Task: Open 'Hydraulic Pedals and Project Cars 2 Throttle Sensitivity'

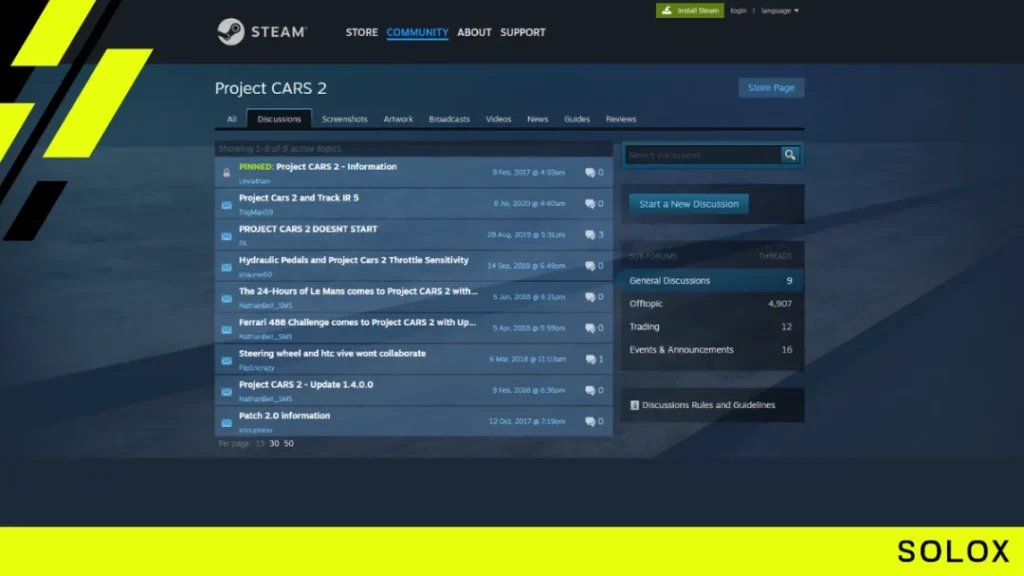Action: (353, 260)
